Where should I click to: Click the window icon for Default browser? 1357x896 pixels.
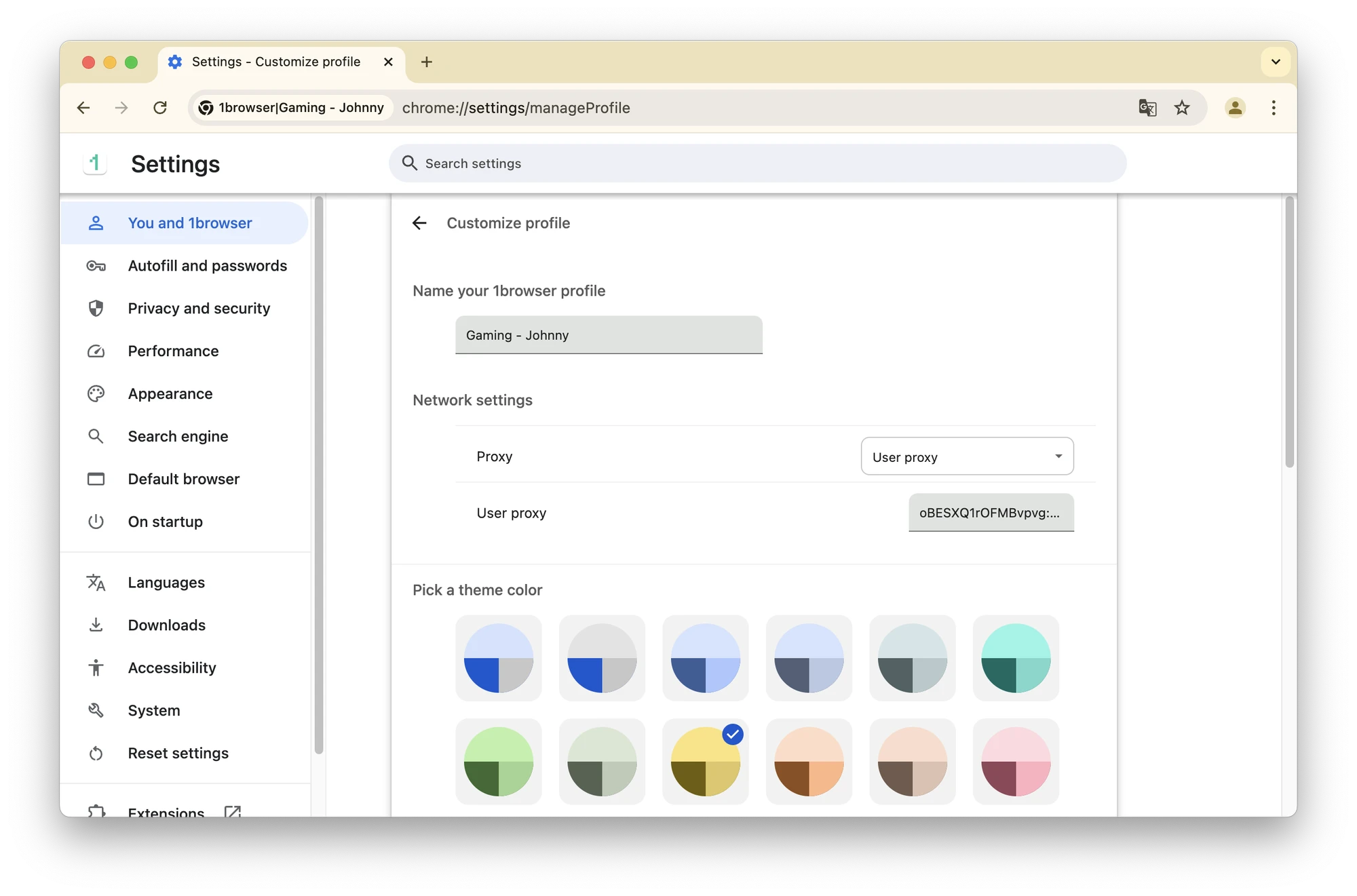point(96,480)
